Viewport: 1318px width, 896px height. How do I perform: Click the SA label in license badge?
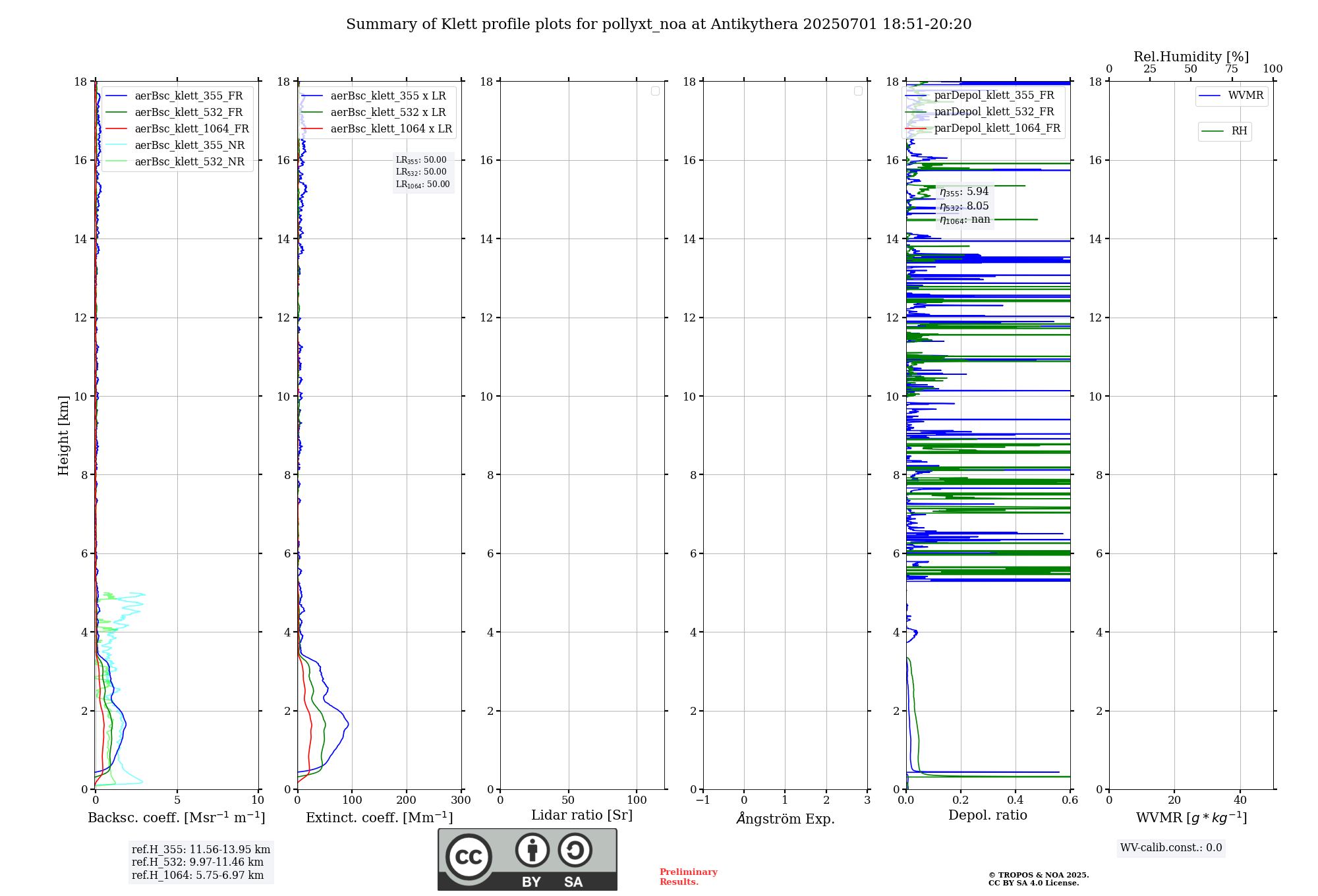[x=573, y=882]
